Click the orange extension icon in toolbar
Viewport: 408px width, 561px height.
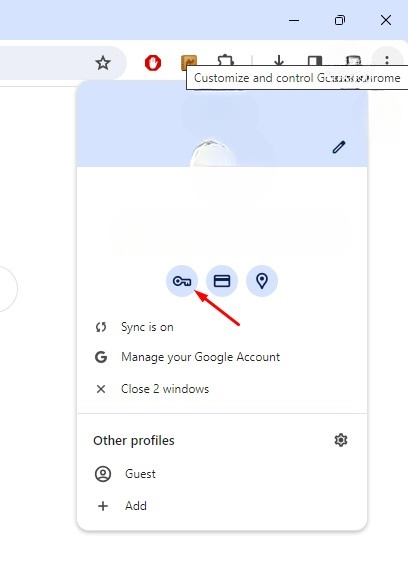coord(189,60)
